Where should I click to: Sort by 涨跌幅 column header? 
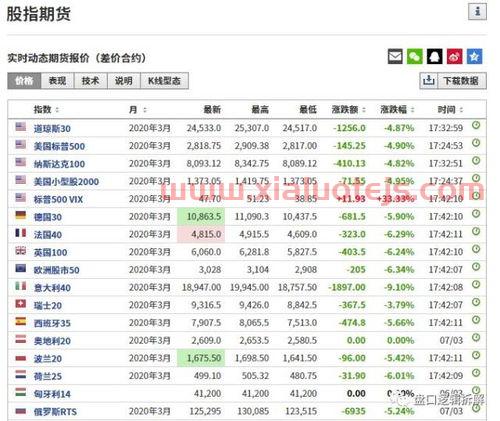click(x=397, y=109)
